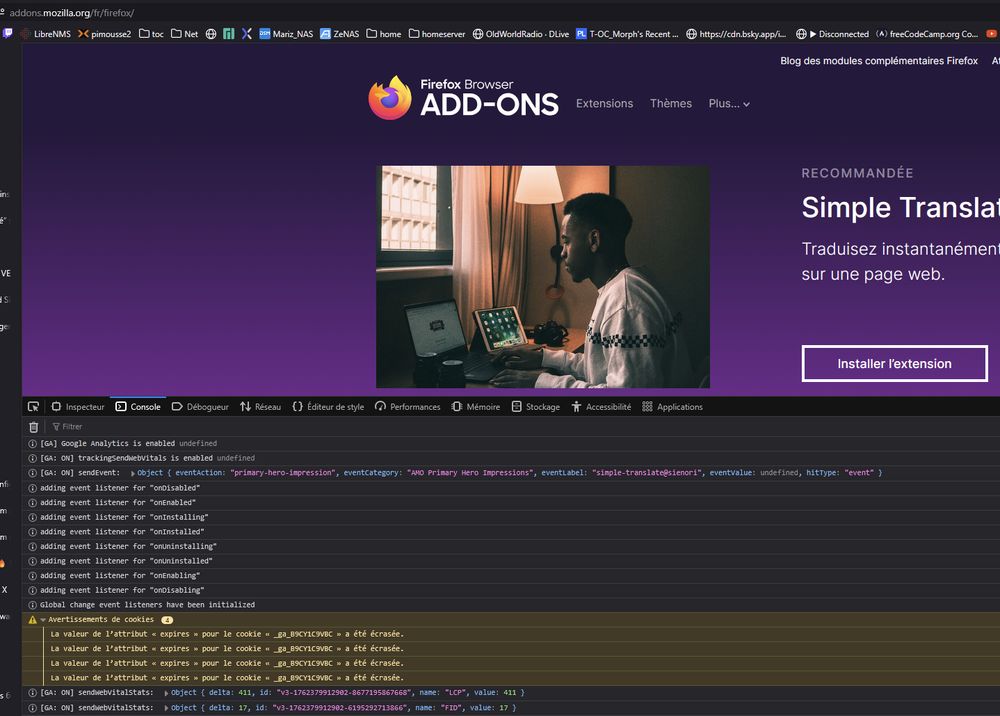The height and width of the screenshot is (716, 1000).
Task: Open the pimousse2 bookmark
Action: point(105,34)
